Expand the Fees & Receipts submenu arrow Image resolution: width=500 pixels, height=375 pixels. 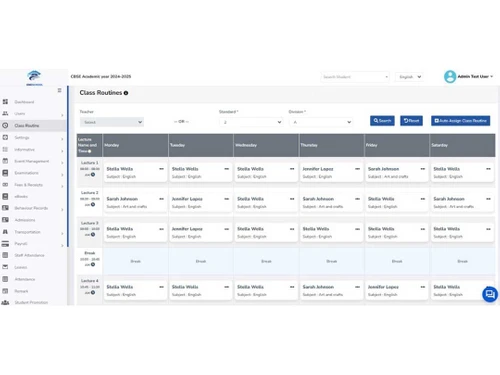tap(62, 186)
